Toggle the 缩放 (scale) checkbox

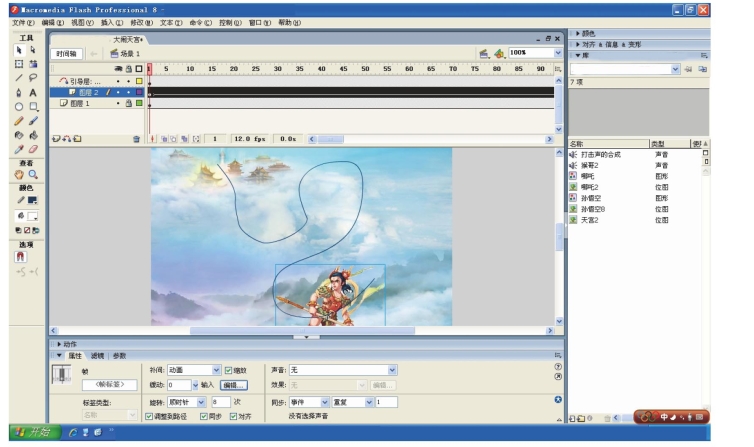coord(228,370)
